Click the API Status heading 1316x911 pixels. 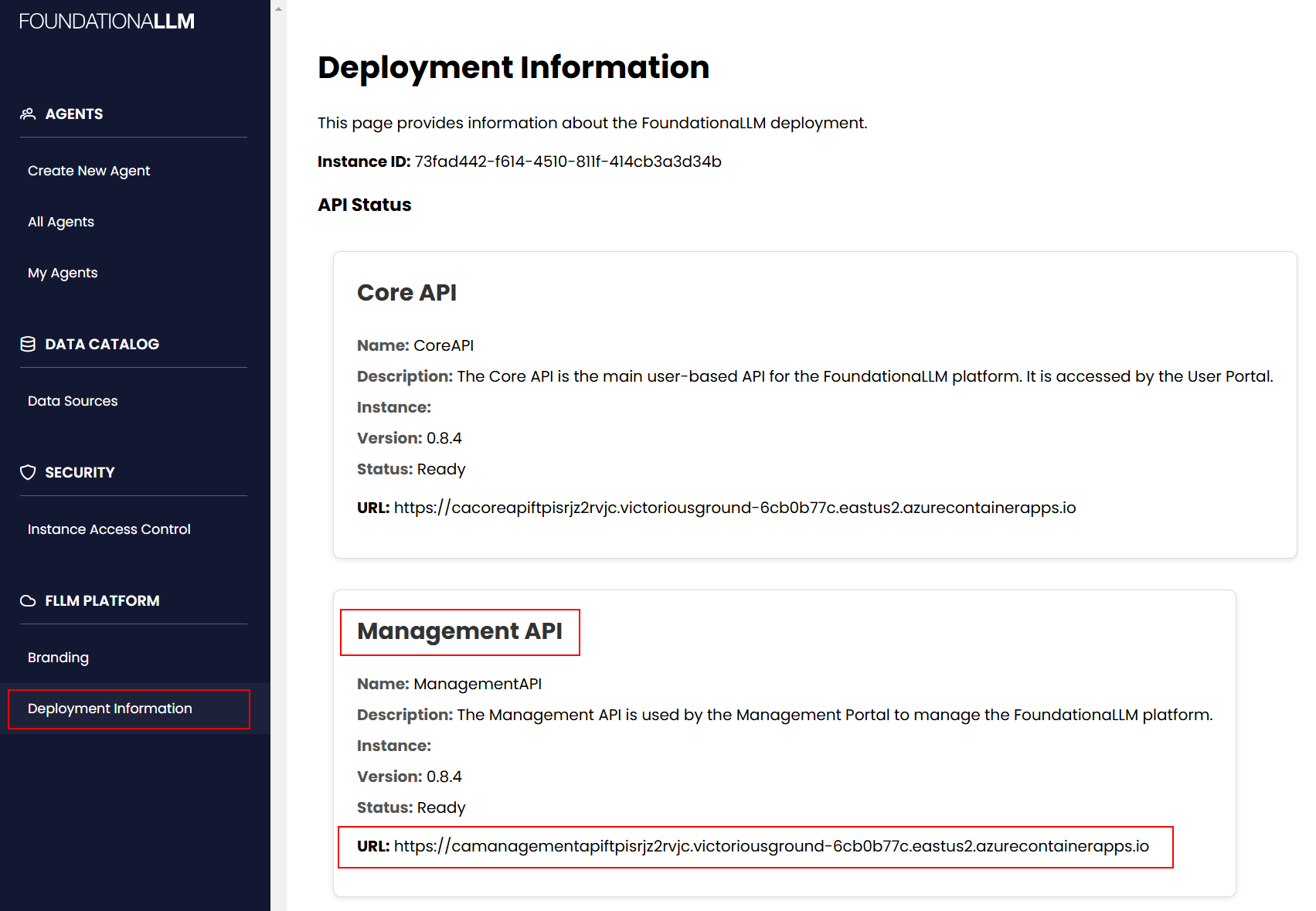(364, 204)
